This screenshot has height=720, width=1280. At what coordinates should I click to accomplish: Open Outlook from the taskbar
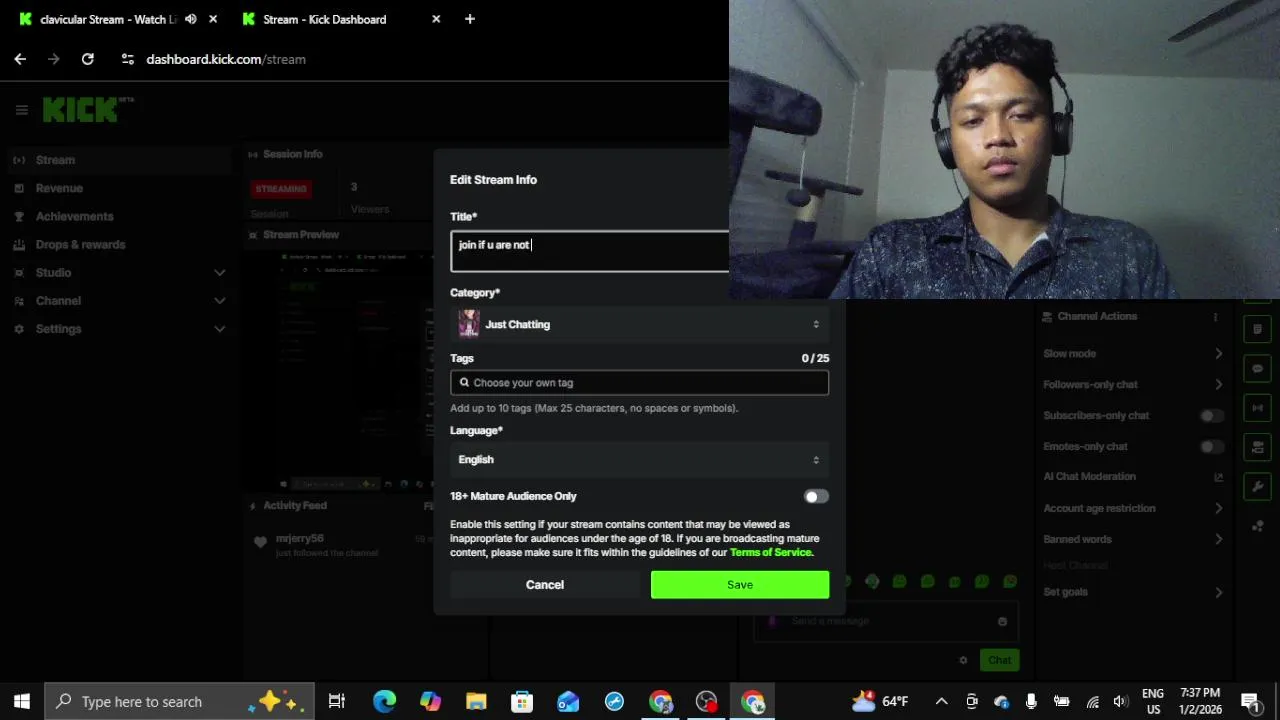coord(568,701)
